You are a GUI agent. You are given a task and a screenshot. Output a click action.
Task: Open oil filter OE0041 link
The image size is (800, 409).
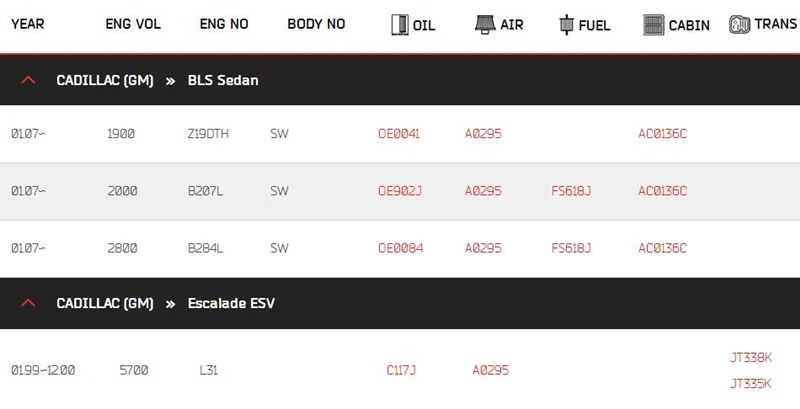tap(398, 134)
